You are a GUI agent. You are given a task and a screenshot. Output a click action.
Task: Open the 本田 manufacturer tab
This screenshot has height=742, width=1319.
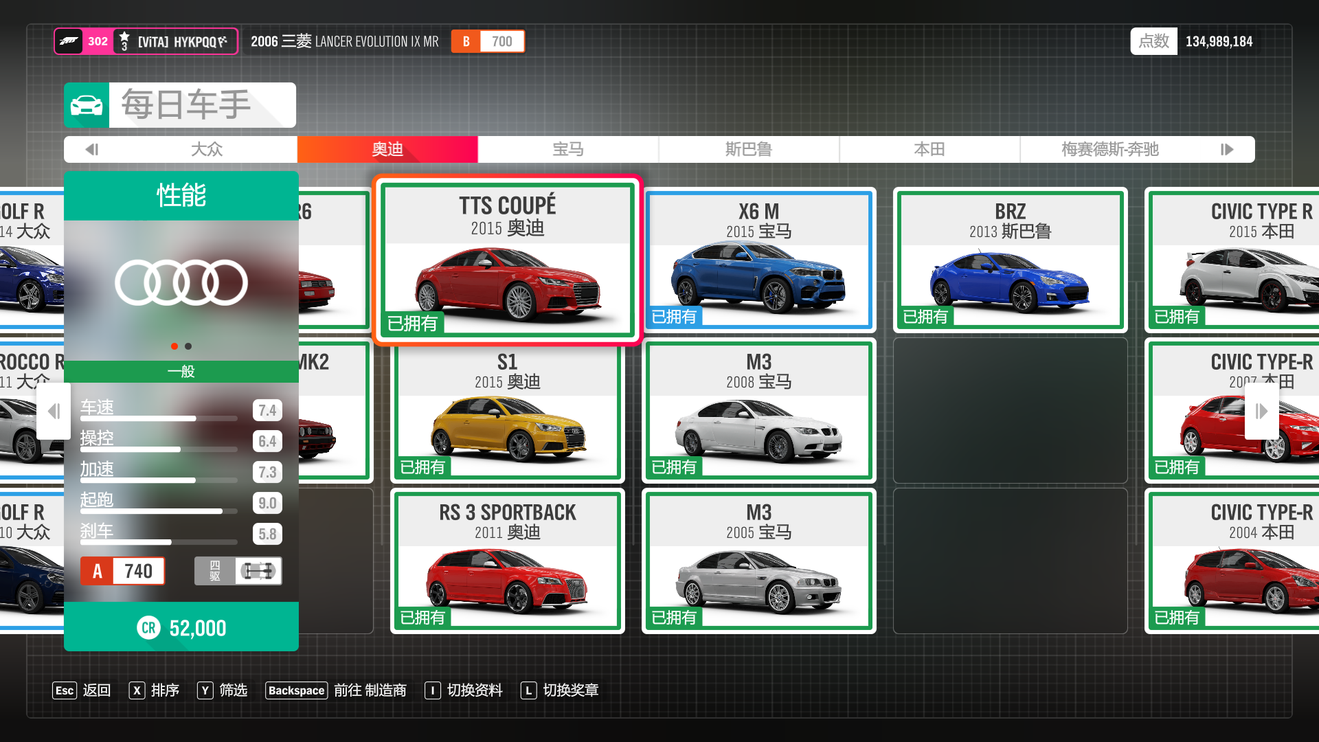tap(929, 149)
